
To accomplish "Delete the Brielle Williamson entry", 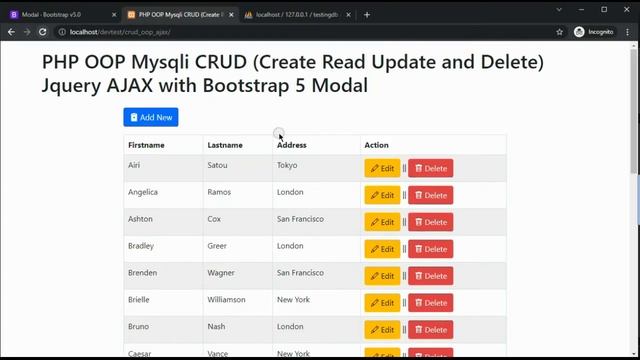I will tap(431, 303).
